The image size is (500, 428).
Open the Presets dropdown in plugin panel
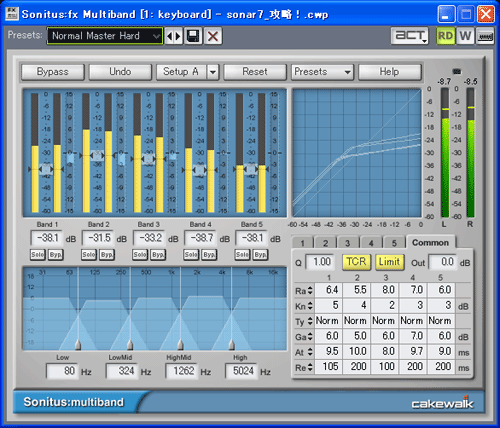coord(322,72)
